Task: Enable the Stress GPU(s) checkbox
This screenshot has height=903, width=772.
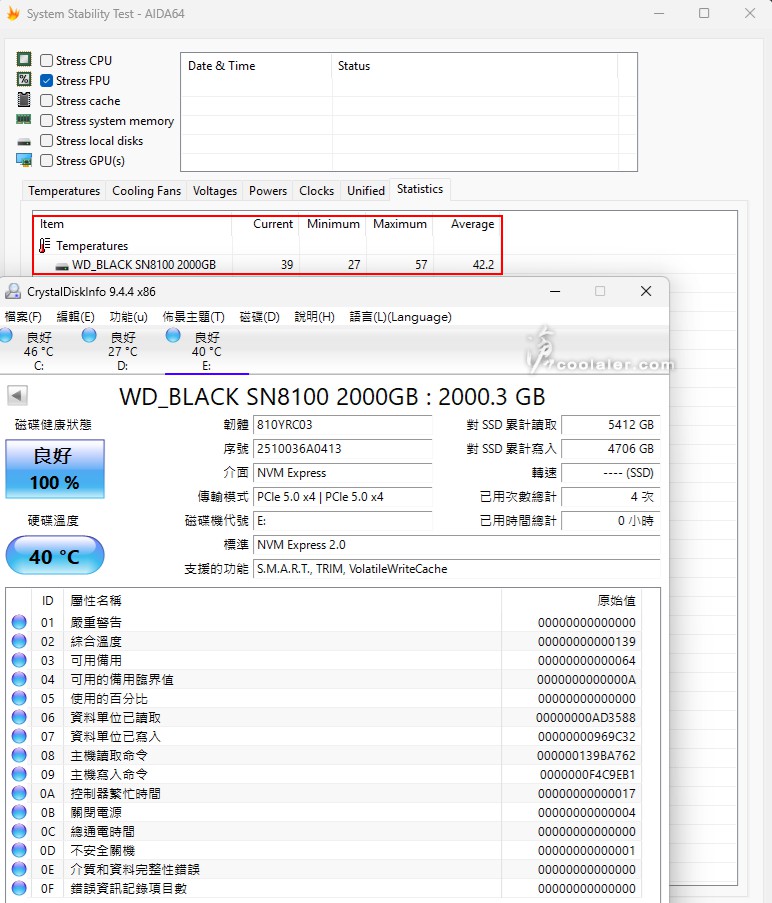Action: pos(47,161)
